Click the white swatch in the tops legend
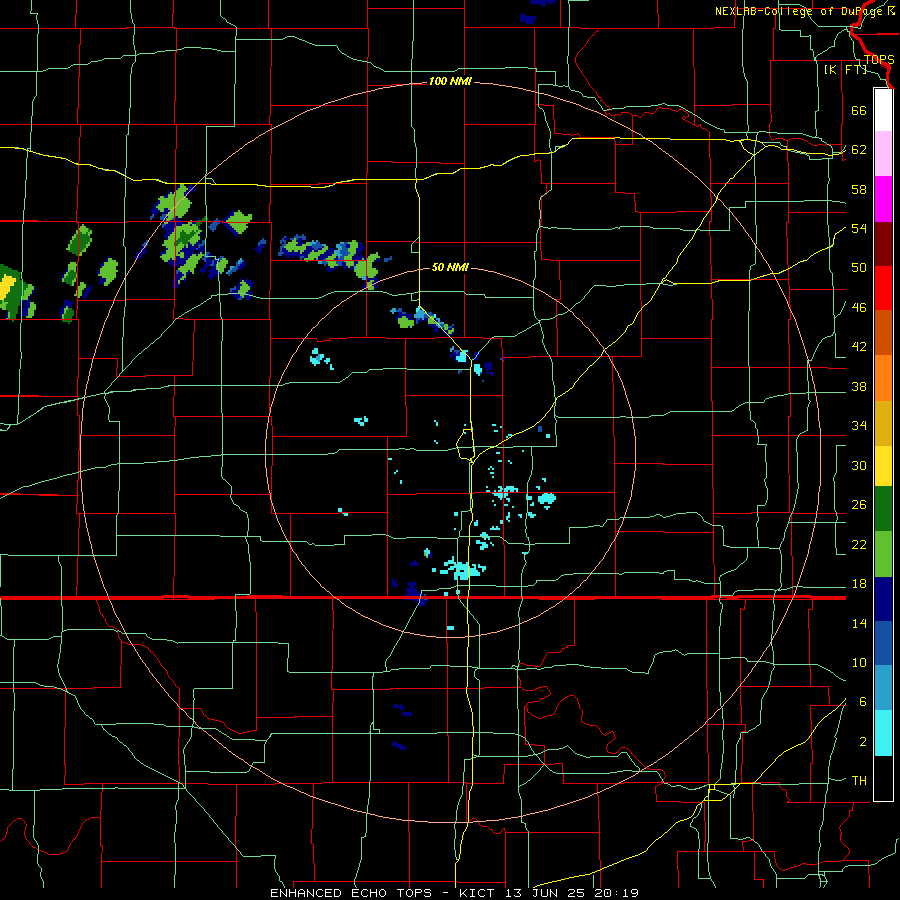The width and height of the screenshot is (900, 900). coord(883,110)
